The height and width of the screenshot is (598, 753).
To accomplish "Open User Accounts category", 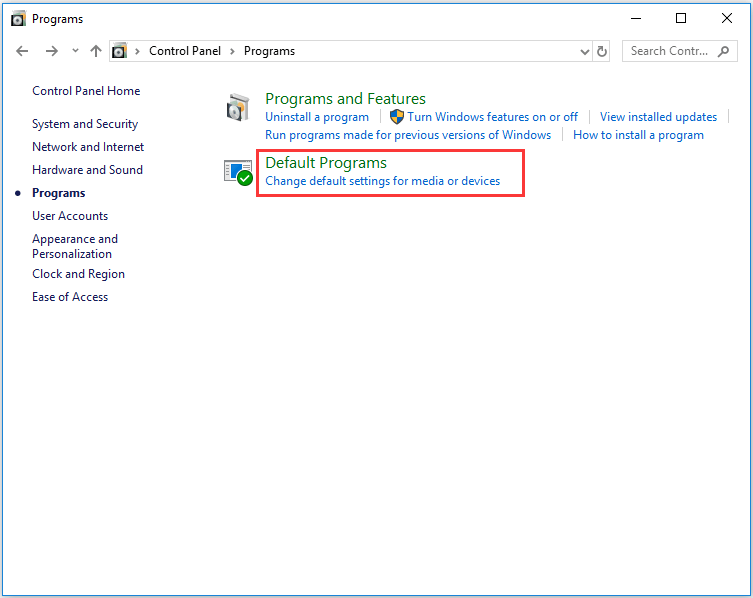I will click(70, 216).
